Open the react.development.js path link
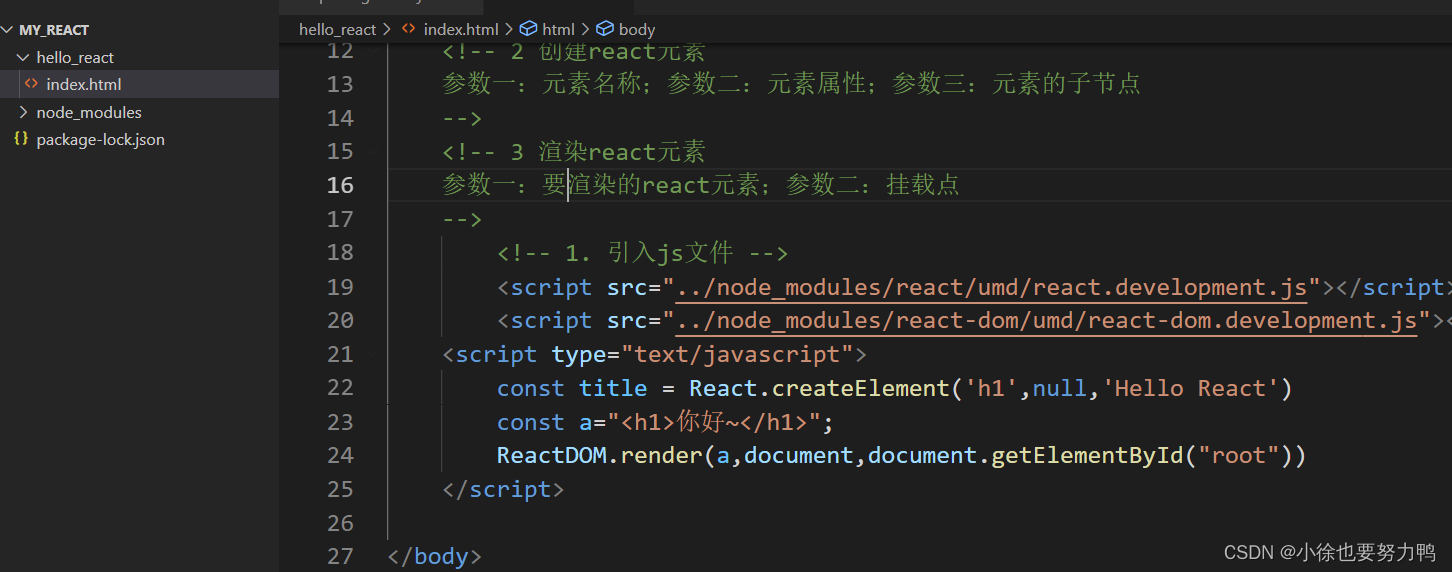 [992, 288]
